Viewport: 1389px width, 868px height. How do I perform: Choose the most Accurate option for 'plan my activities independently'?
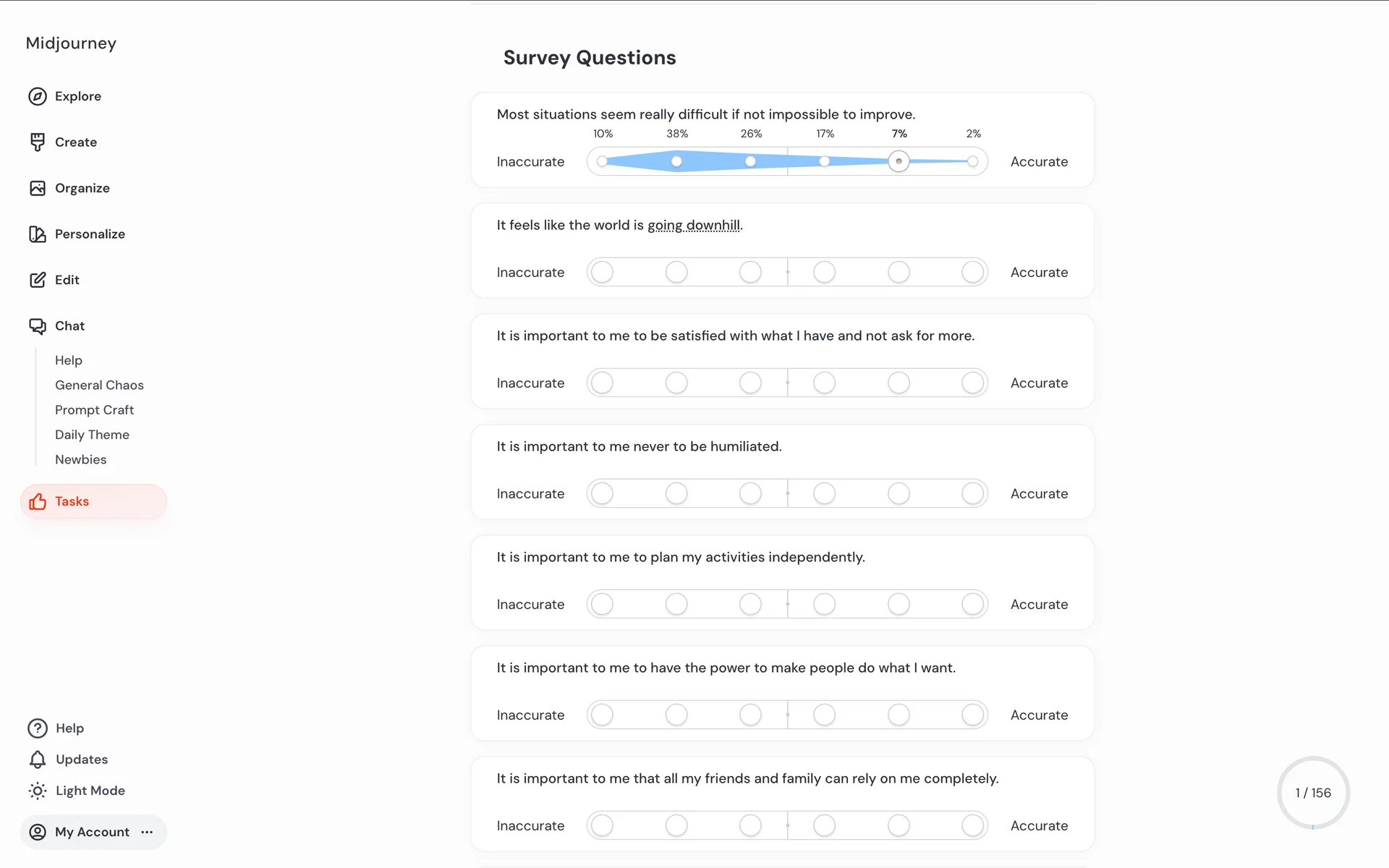click(972, 605)
